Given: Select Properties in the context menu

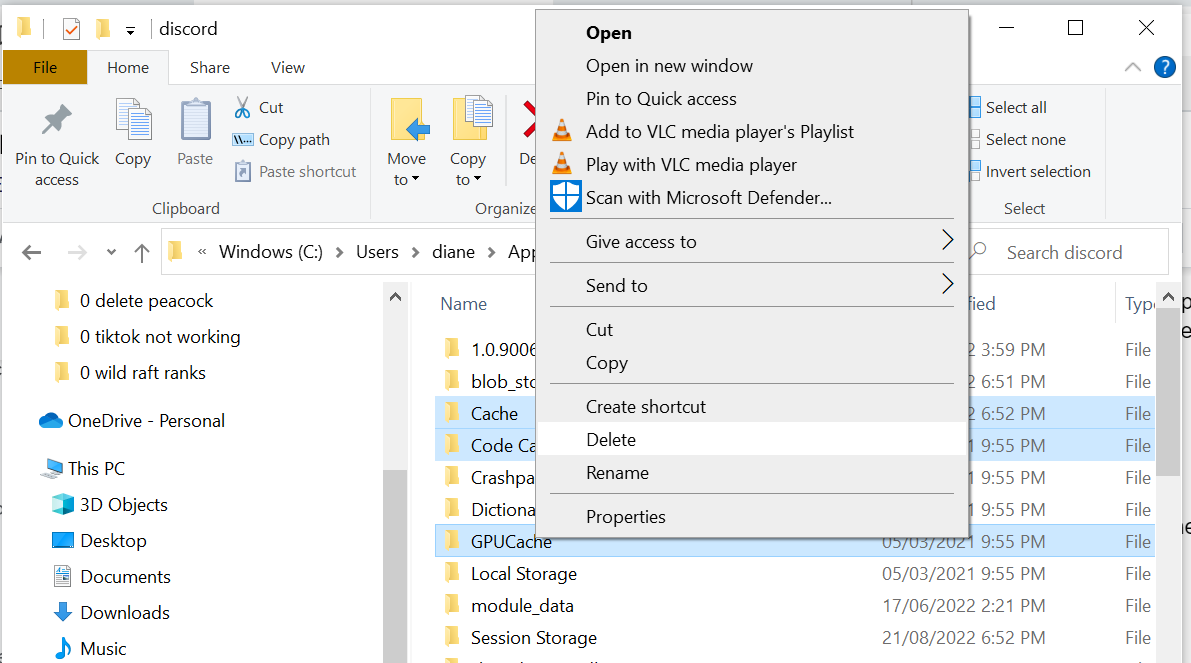Looking at the screenshot, I should [x=625, y=517].
